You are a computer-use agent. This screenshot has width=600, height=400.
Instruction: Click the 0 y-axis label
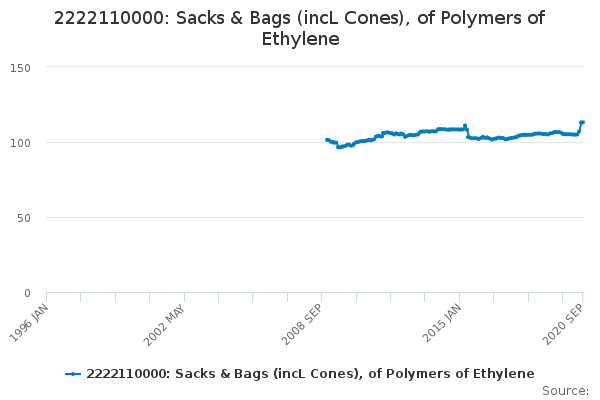point(28,293)
